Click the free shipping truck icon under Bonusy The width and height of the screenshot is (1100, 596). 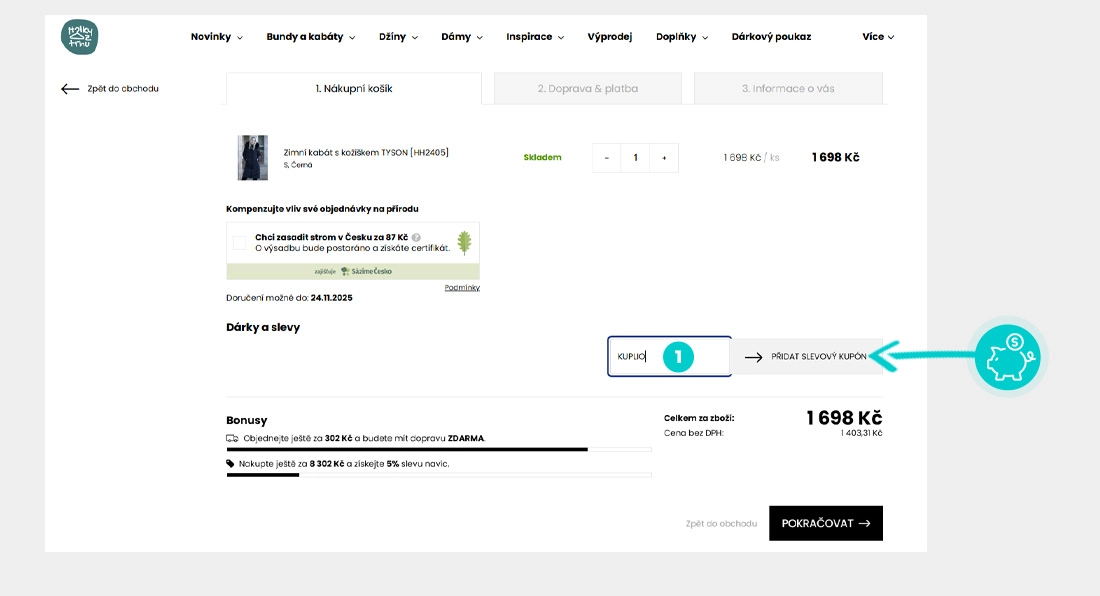pos(231,438)
